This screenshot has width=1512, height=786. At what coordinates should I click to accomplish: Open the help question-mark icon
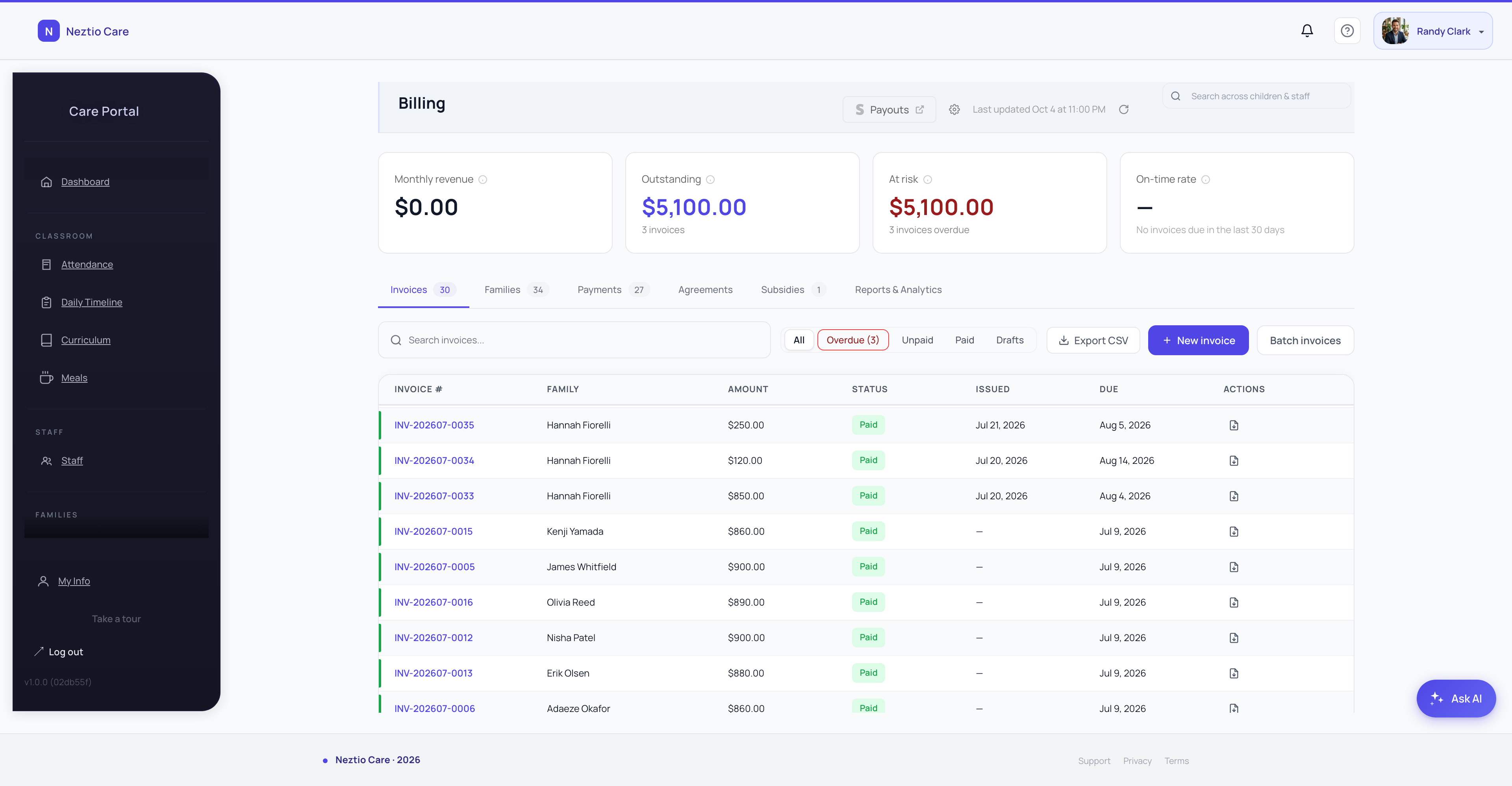point(1347,31)
